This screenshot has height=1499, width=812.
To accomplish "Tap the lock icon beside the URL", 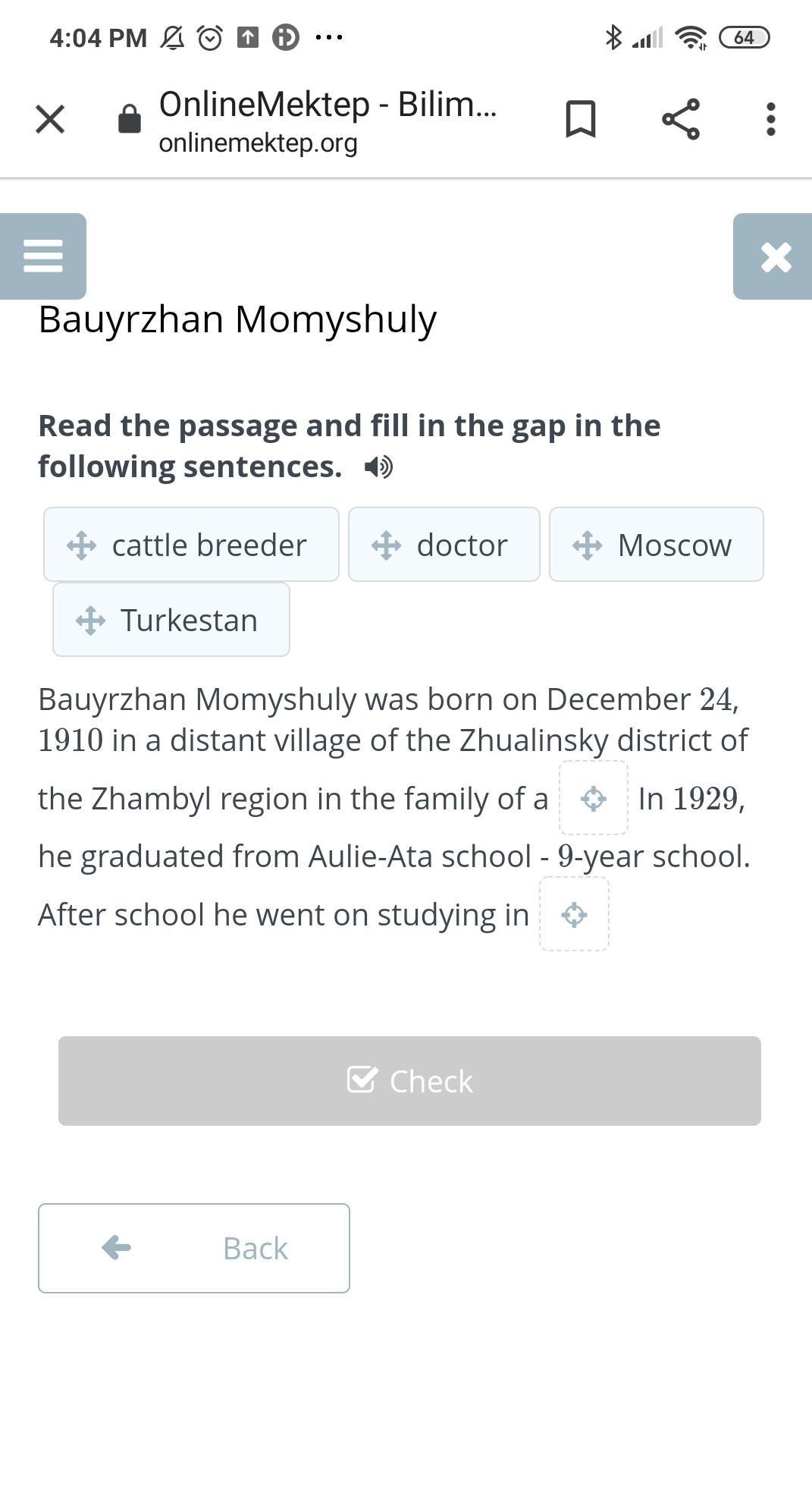I will 130,119.
